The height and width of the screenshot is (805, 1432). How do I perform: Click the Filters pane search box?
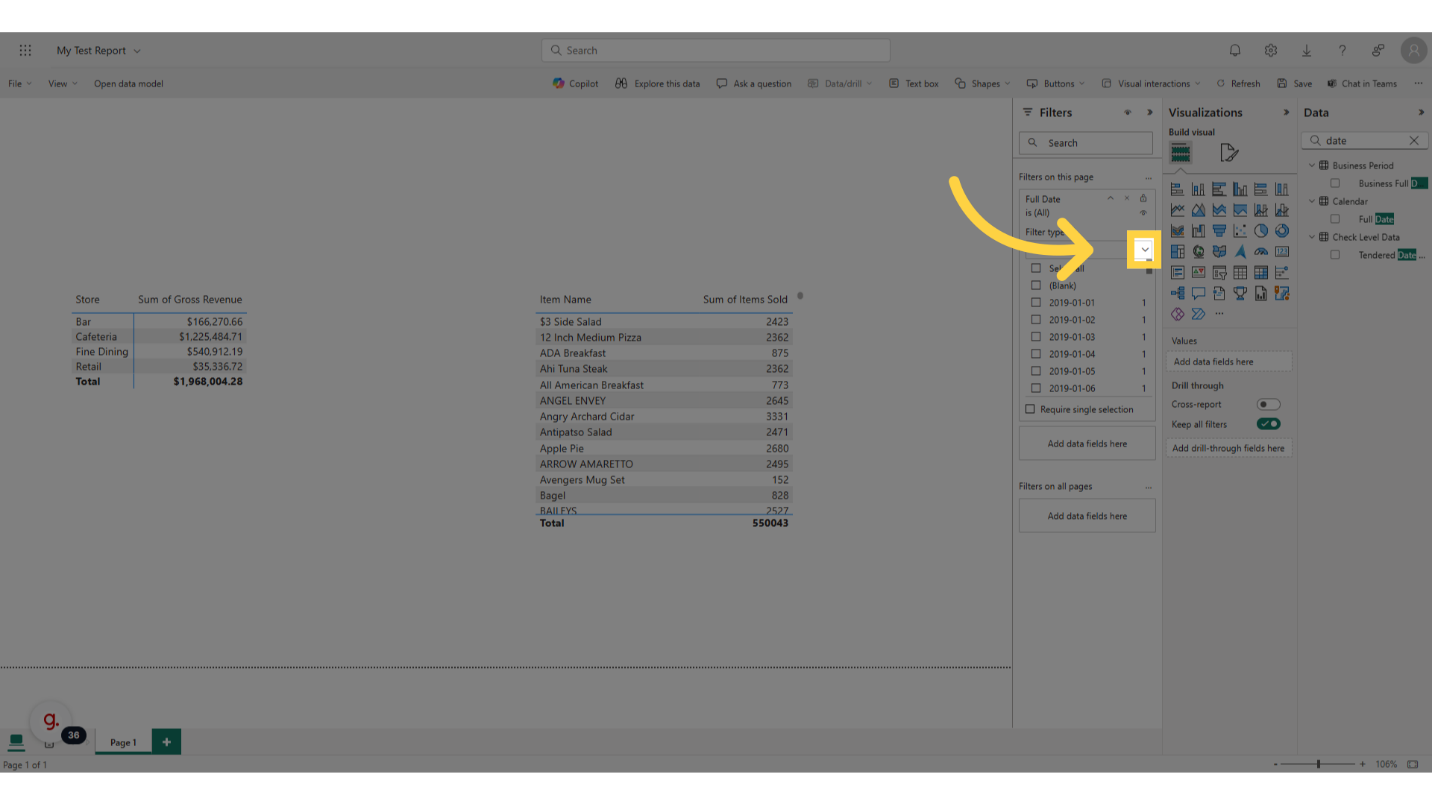[x=1085, y=143]
